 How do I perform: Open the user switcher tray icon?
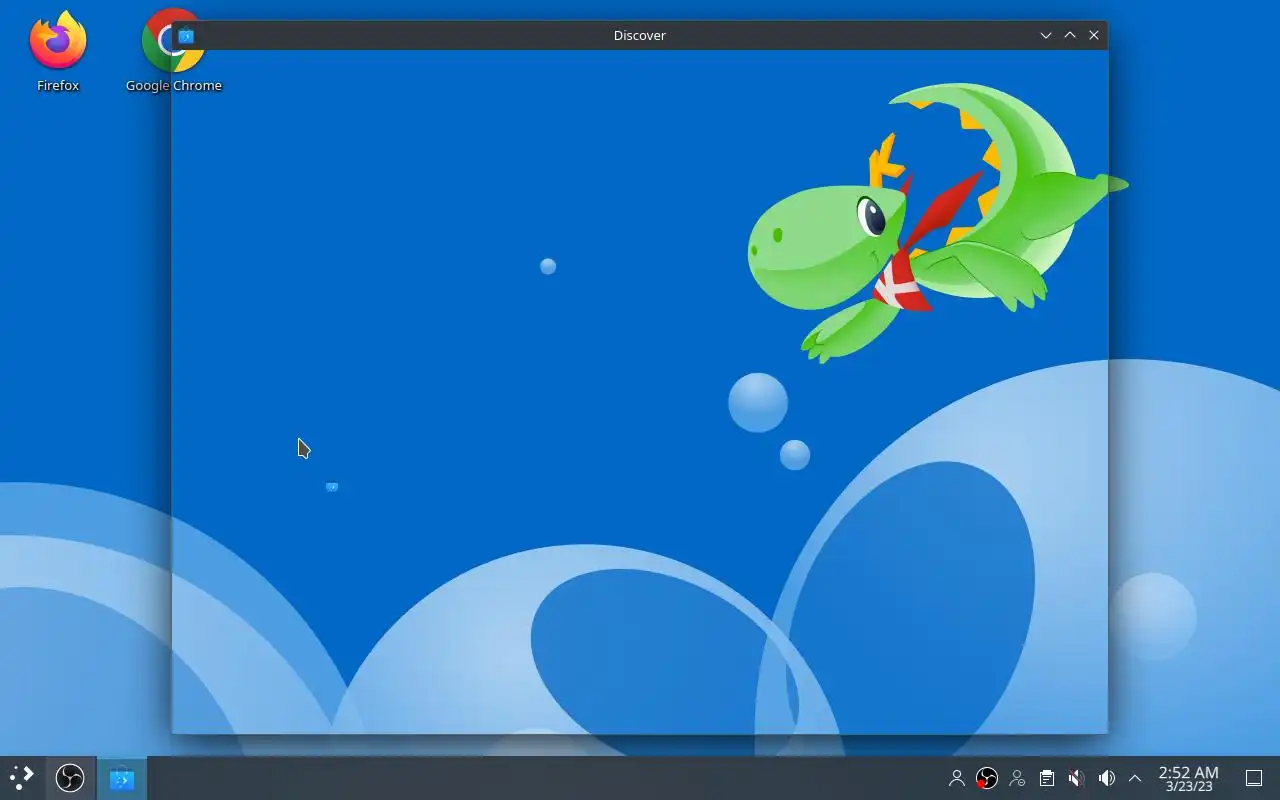click(x=1017, y=778)
